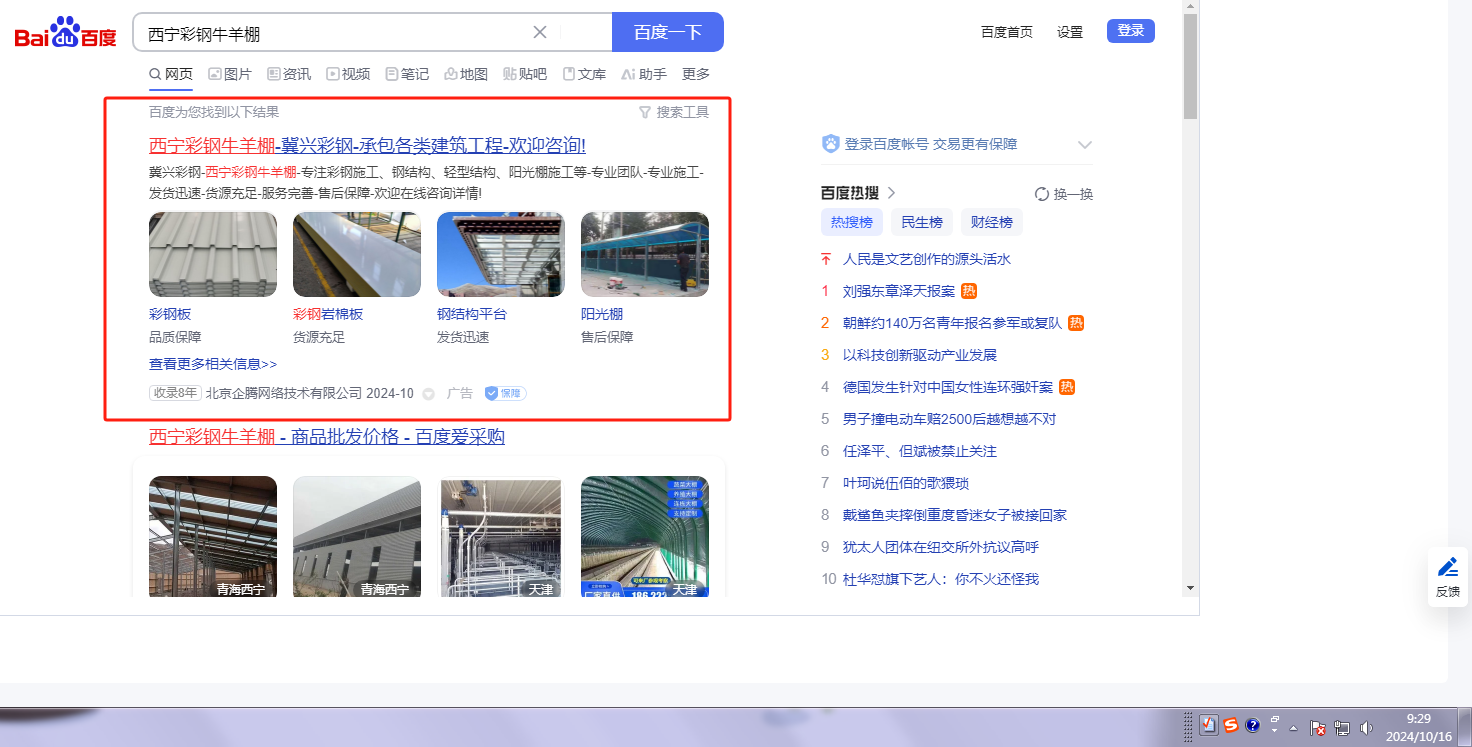Open hot search 叶珂说伍佰的歌猥琐
This screenshot has width=1472, height=747.
coord(906,483)
